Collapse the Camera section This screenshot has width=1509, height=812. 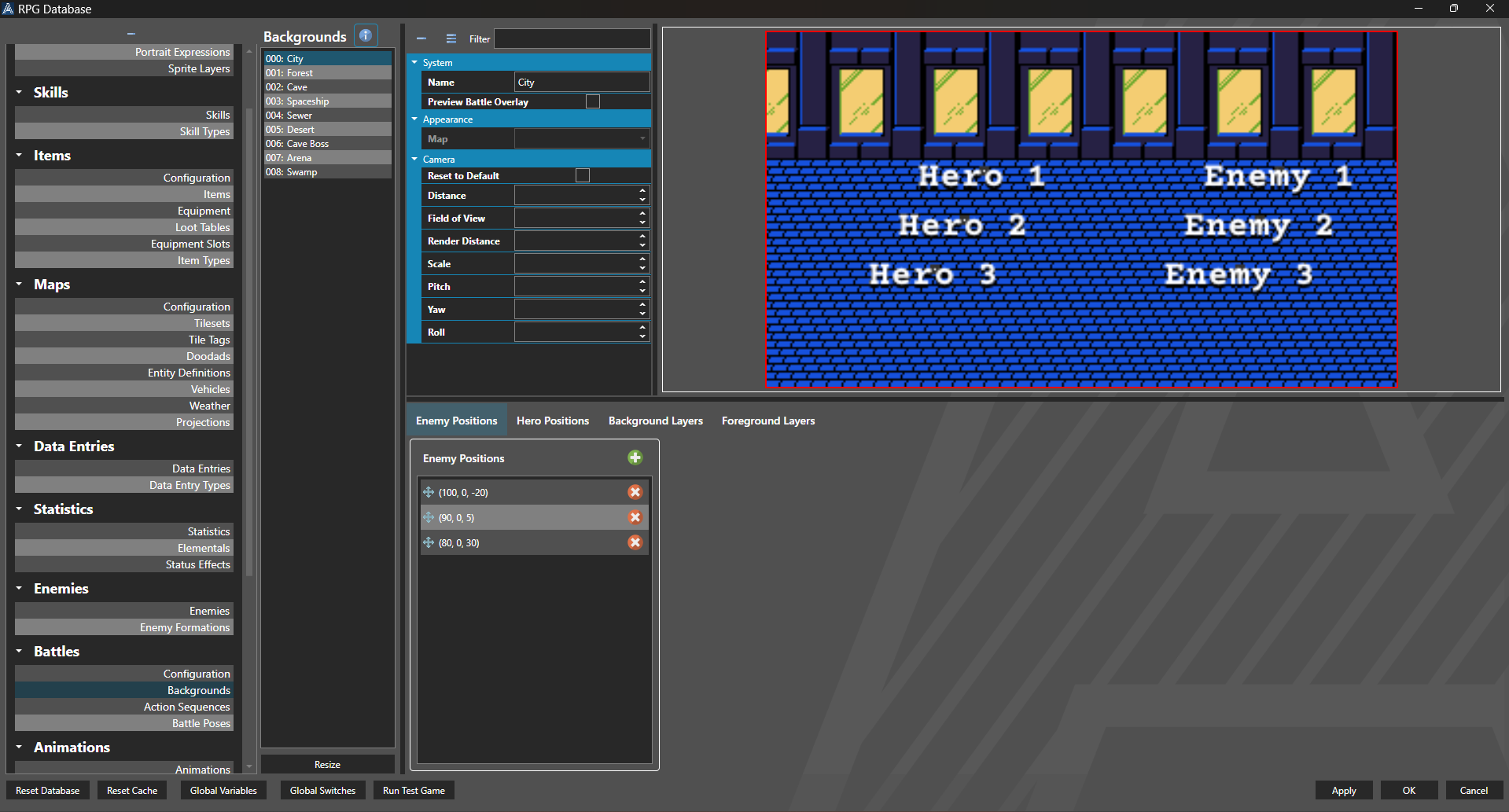click(x=414, y=159)
